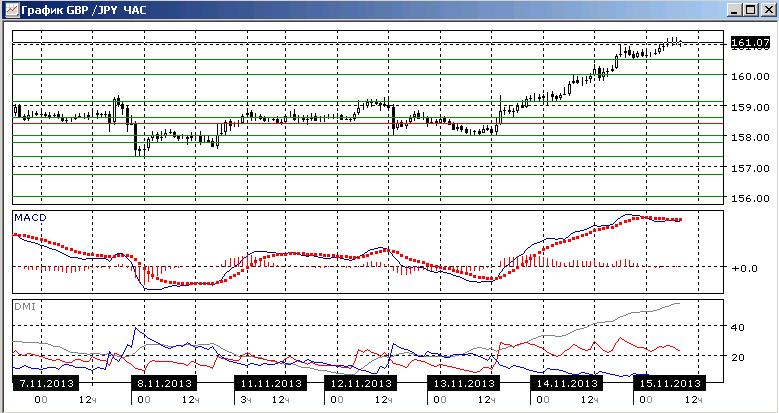Screen dimensions: 779x413
Task: Select the 11.11.2013 date marker
Action: click(x=271, y=384)
